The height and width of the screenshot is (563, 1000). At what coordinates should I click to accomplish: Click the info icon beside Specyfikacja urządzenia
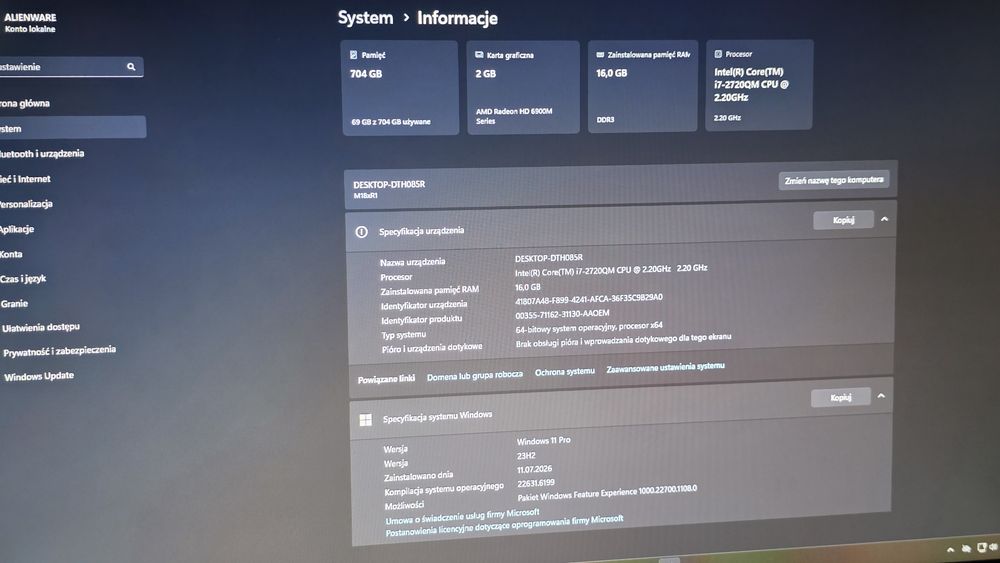(362, 232)
